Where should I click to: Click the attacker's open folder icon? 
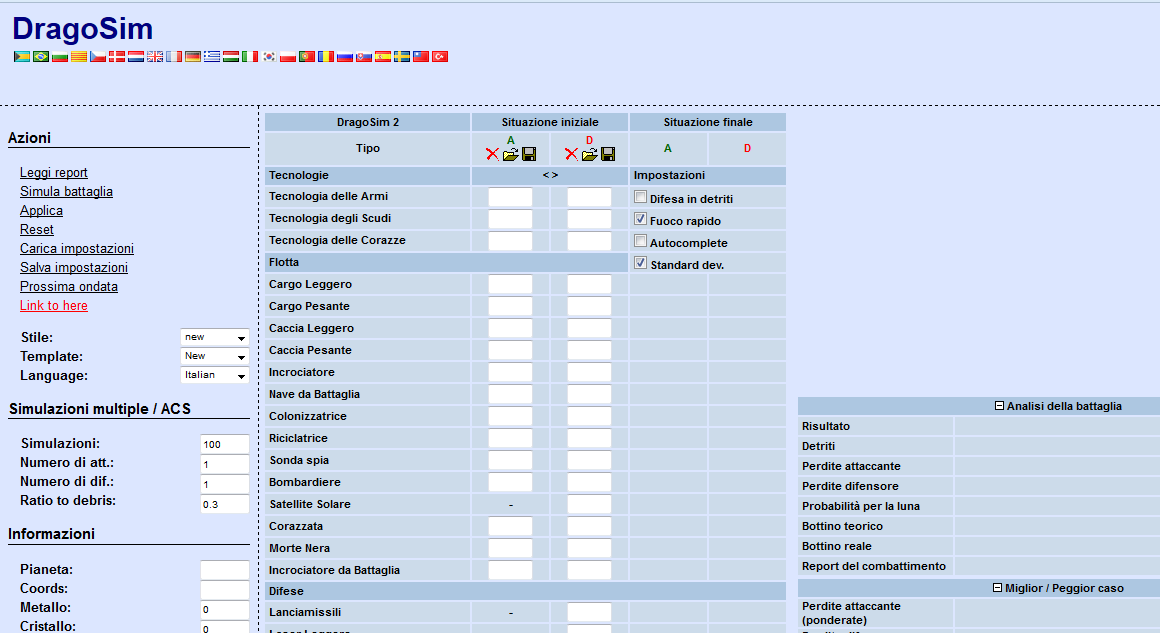point(510,155)
